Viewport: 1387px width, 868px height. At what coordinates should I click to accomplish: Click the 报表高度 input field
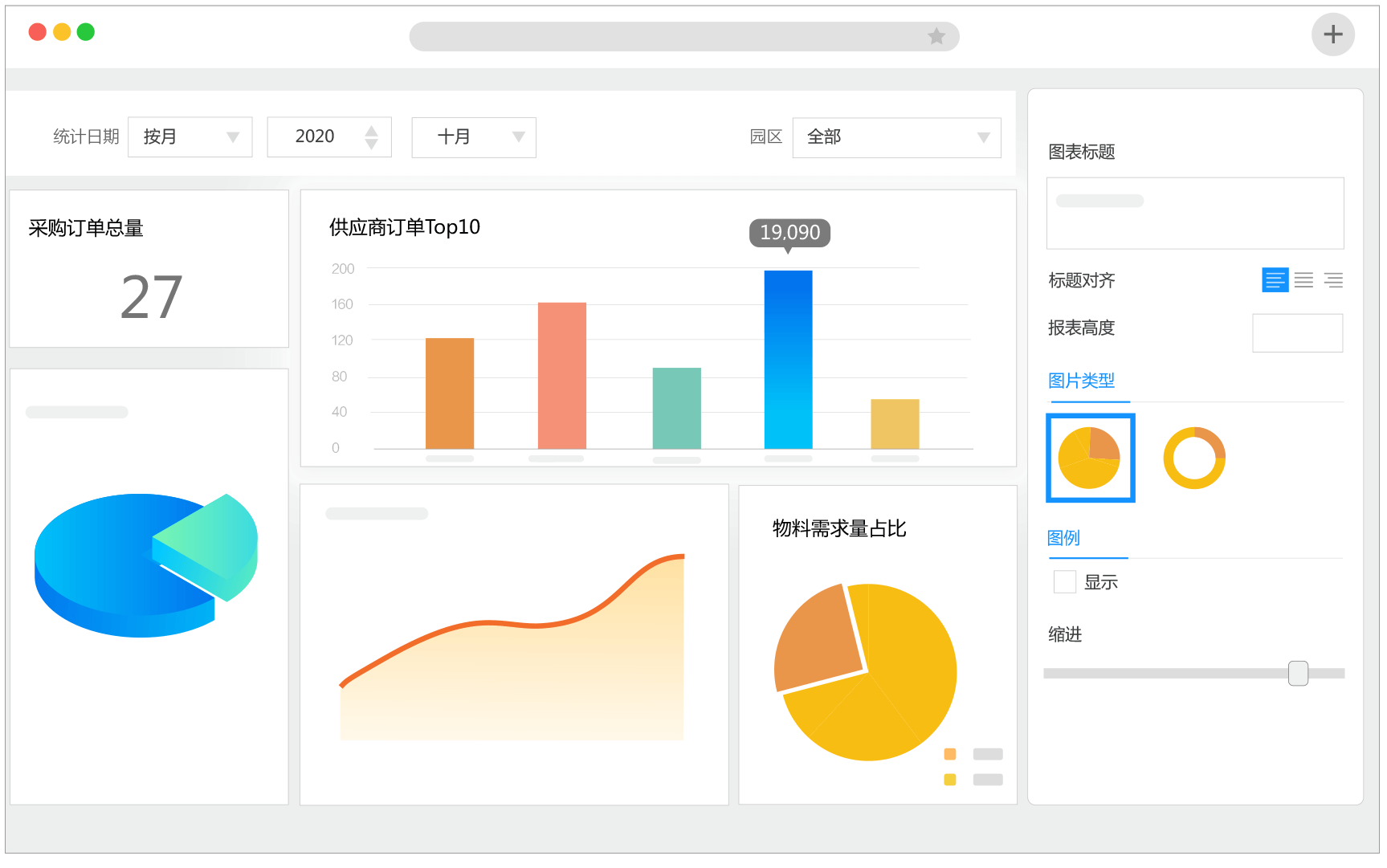tap(1297, 332)
